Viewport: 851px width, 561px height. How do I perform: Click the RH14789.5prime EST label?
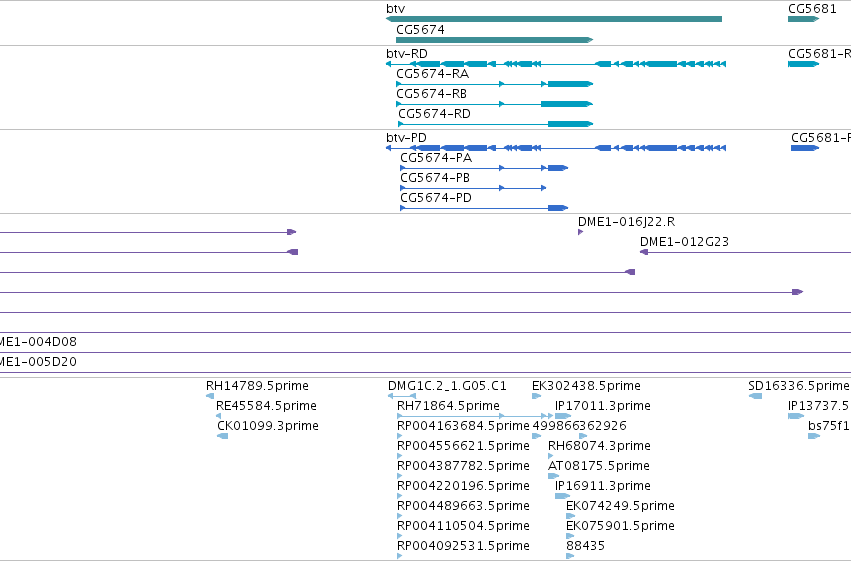point(257,386)
